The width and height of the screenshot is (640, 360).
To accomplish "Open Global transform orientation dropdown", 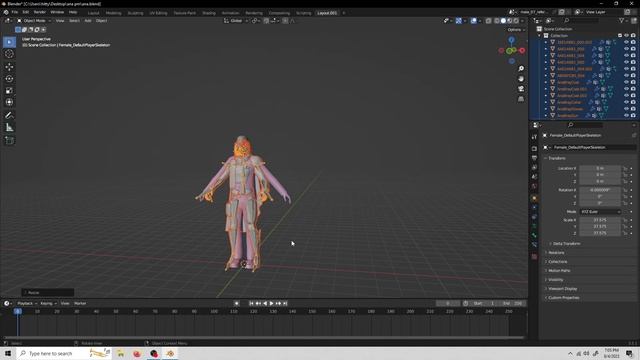I will (x=236, y=21).
